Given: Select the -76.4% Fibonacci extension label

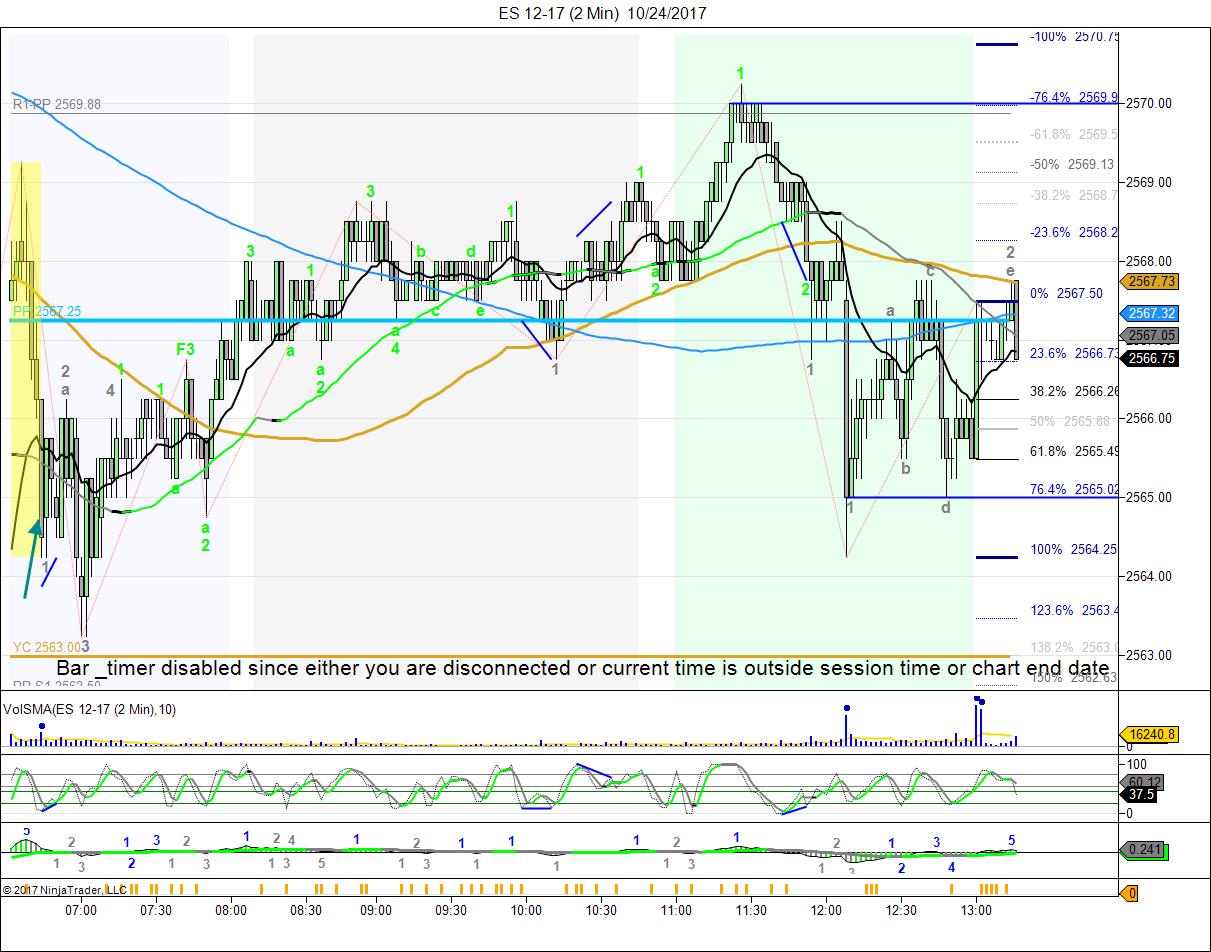Looking at the screenshot, I should click(x=1074, y=97).
